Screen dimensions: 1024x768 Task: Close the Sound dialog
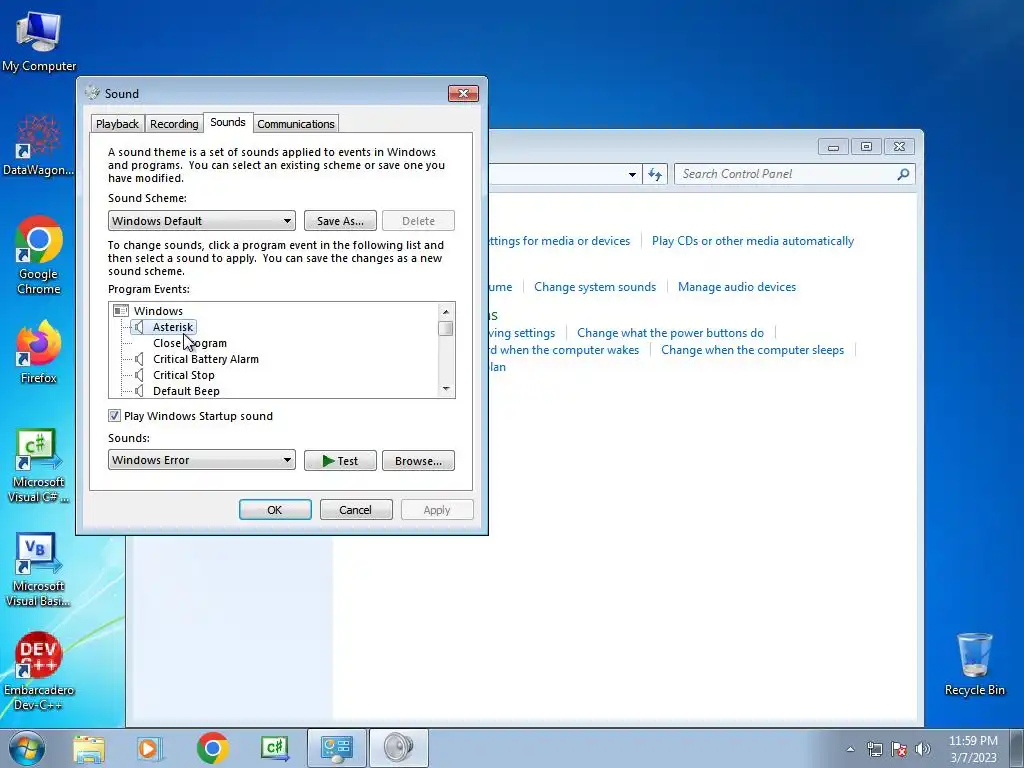point(463,93)
